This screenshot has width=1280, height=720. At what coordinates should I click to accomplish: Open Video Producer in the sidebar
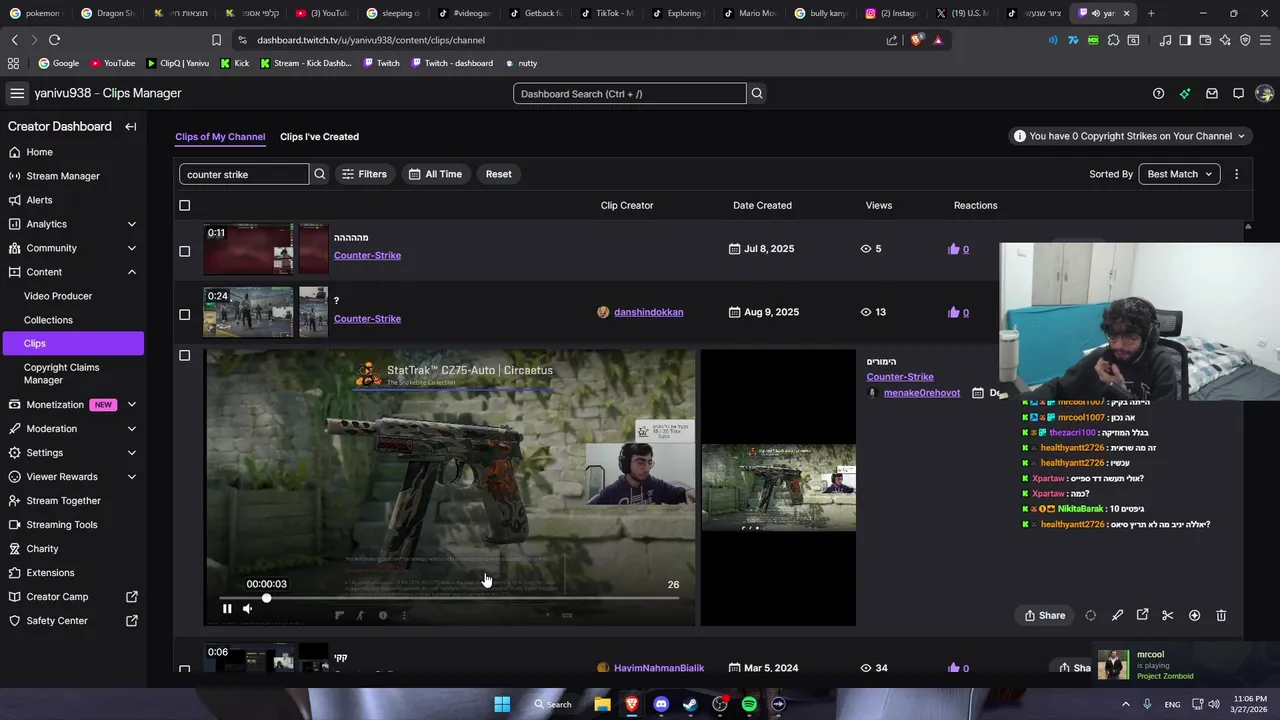58,296
